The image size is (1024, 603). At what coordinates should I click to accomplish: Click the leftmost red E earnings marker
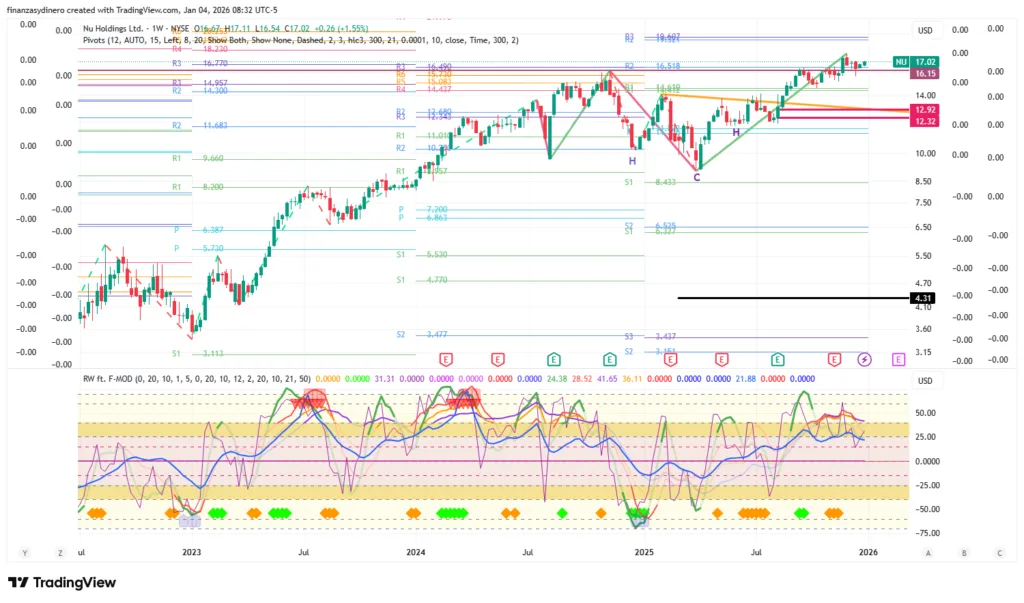[446, 358]
